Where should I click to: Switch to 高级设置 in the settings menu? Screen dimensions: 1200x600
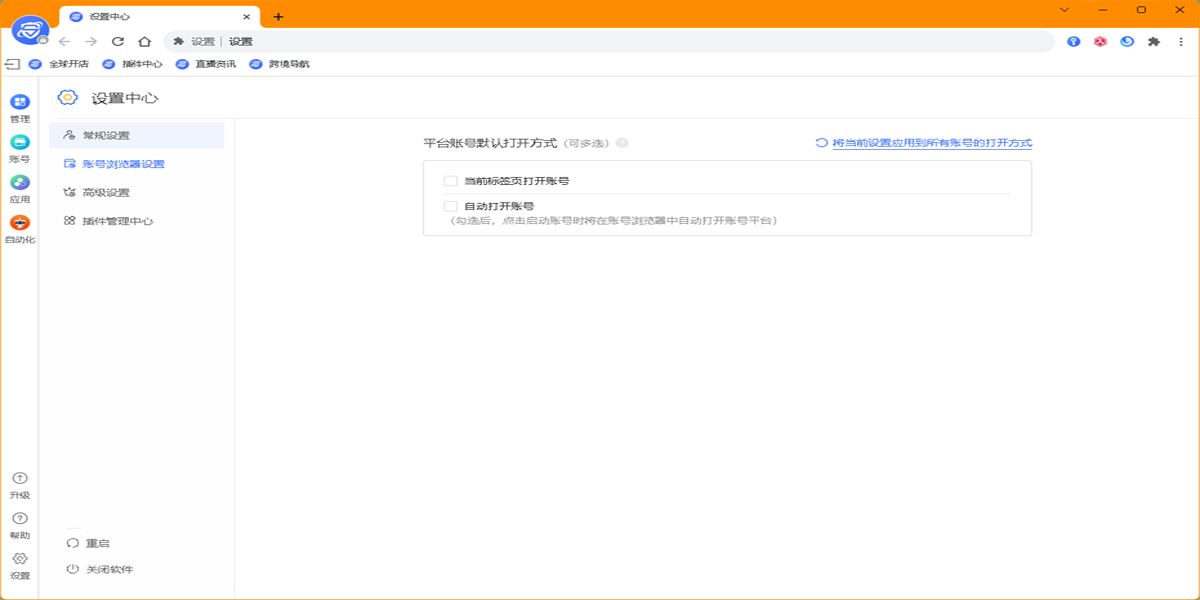106,192
